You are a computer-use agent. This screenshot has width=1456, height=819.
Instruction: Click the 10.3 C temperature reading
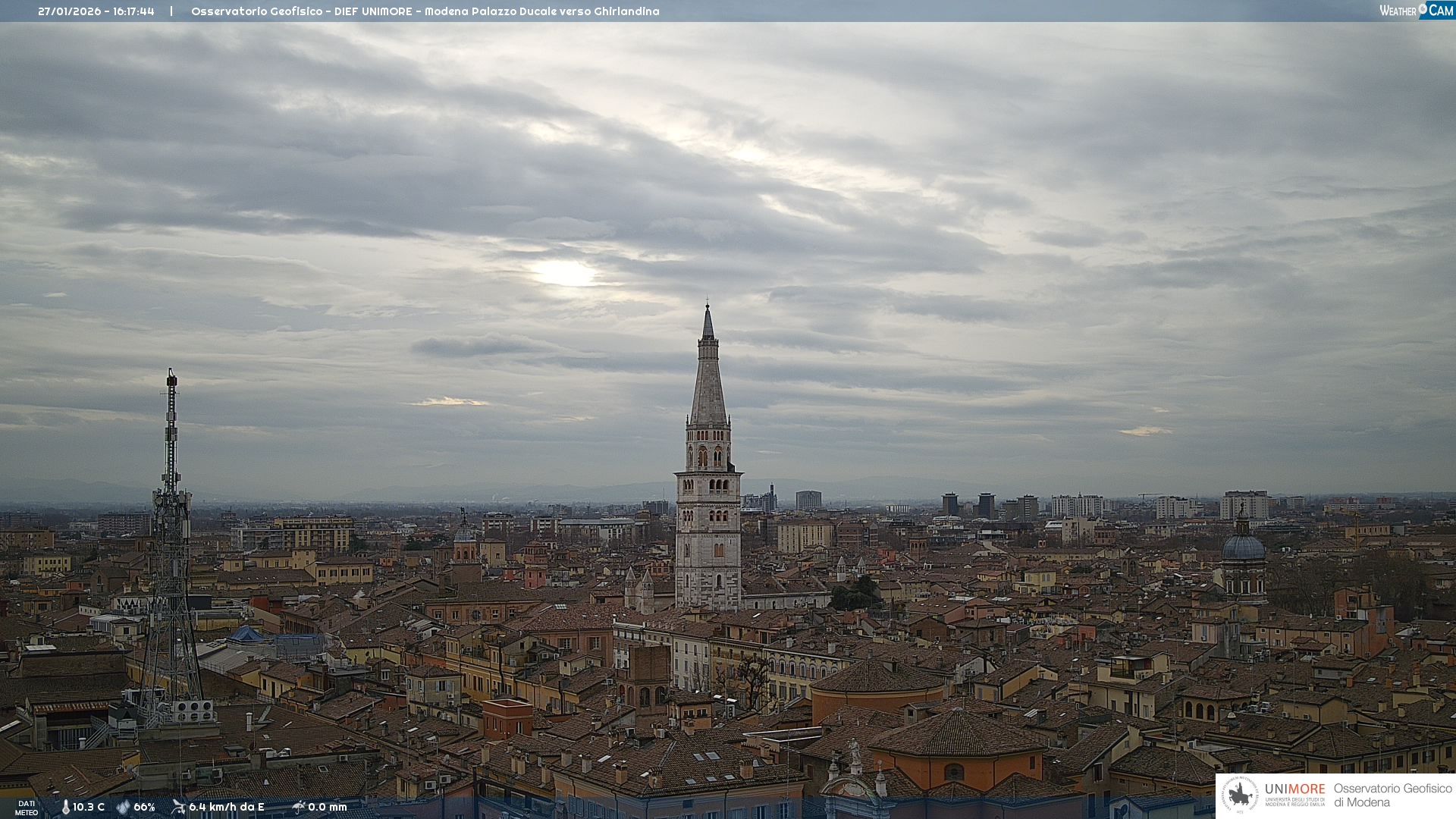coord(89,807)
